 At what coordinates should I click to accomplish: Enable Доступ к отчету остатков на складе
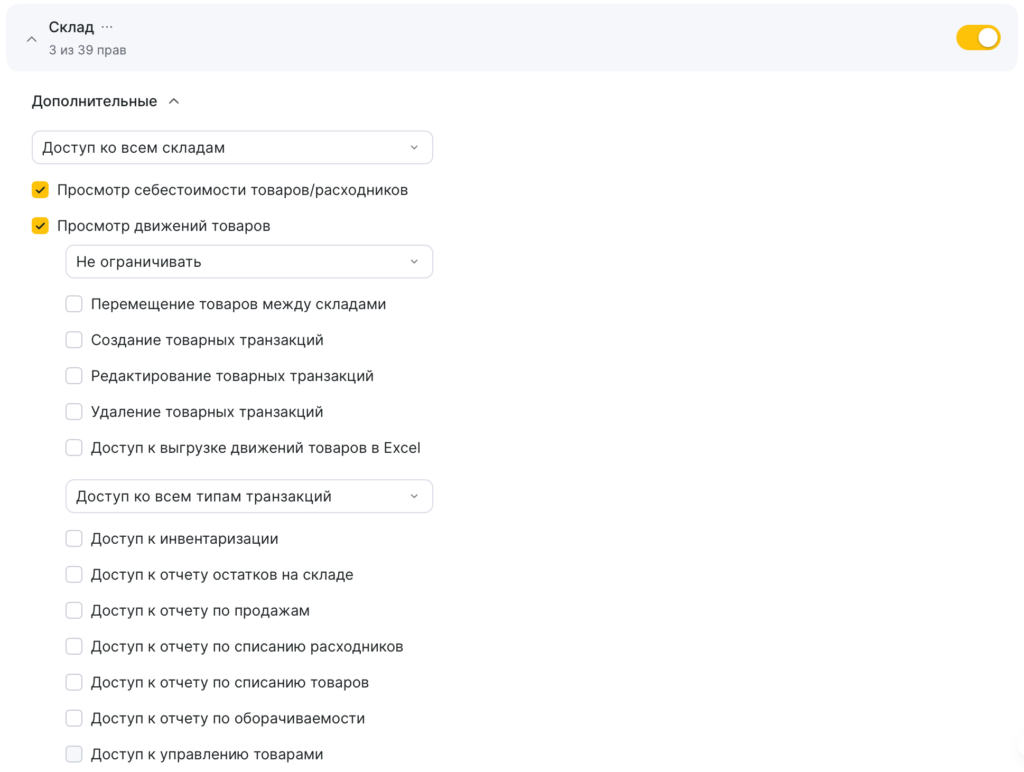[74, 575]
